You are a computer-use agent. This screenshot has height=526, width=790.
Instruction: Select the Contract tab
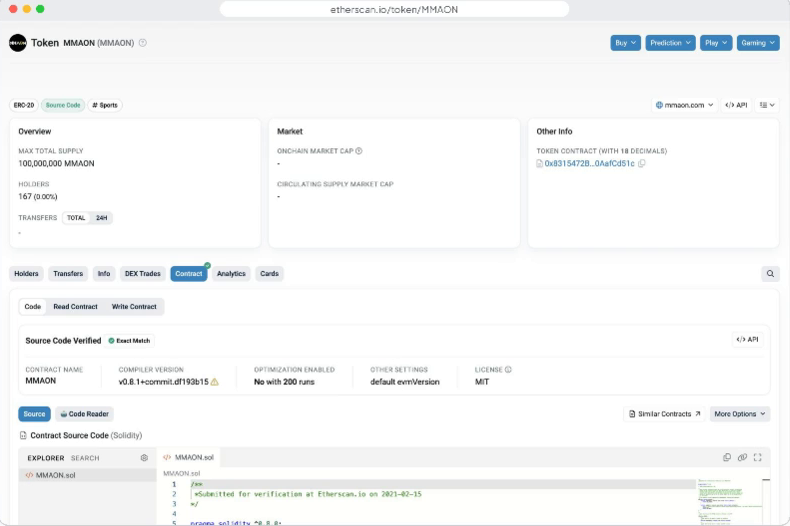coord(188,274)
